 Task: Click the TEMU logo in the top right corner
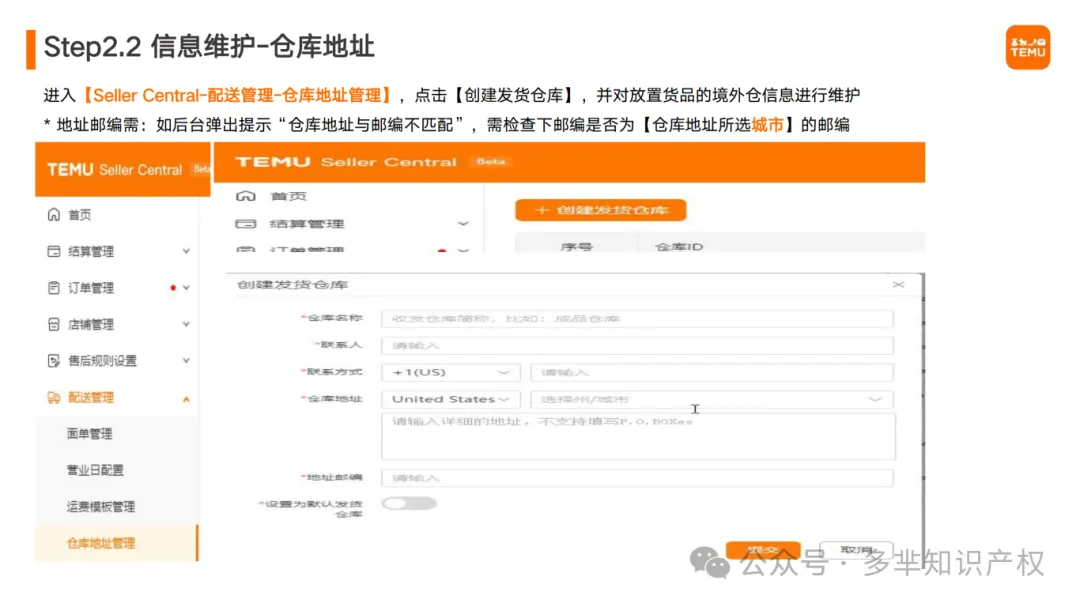tap(1028, 48)
